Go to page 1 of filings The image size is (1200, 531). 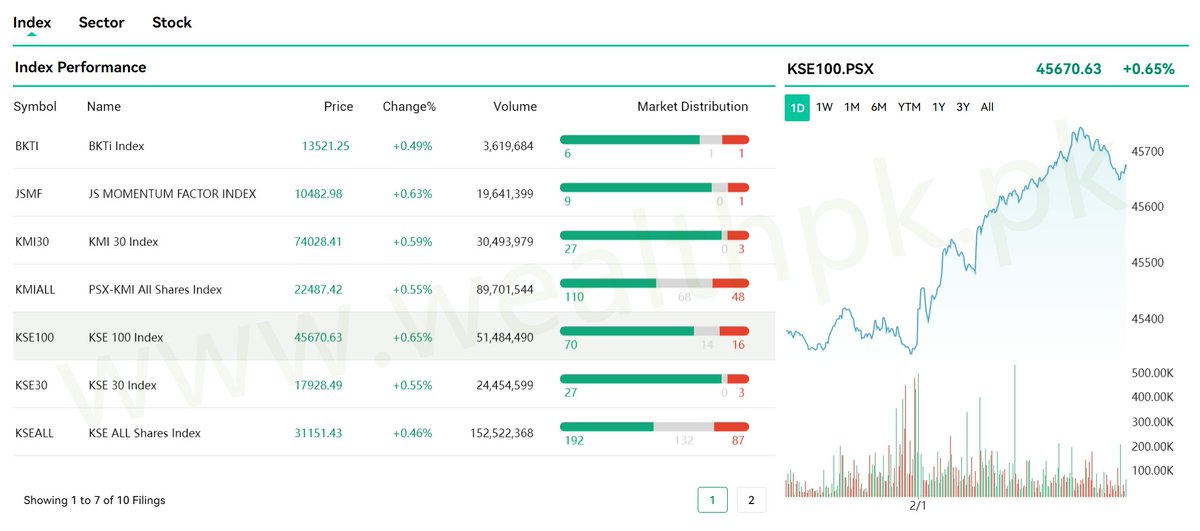pyautogui.click(x=712, y=499)
